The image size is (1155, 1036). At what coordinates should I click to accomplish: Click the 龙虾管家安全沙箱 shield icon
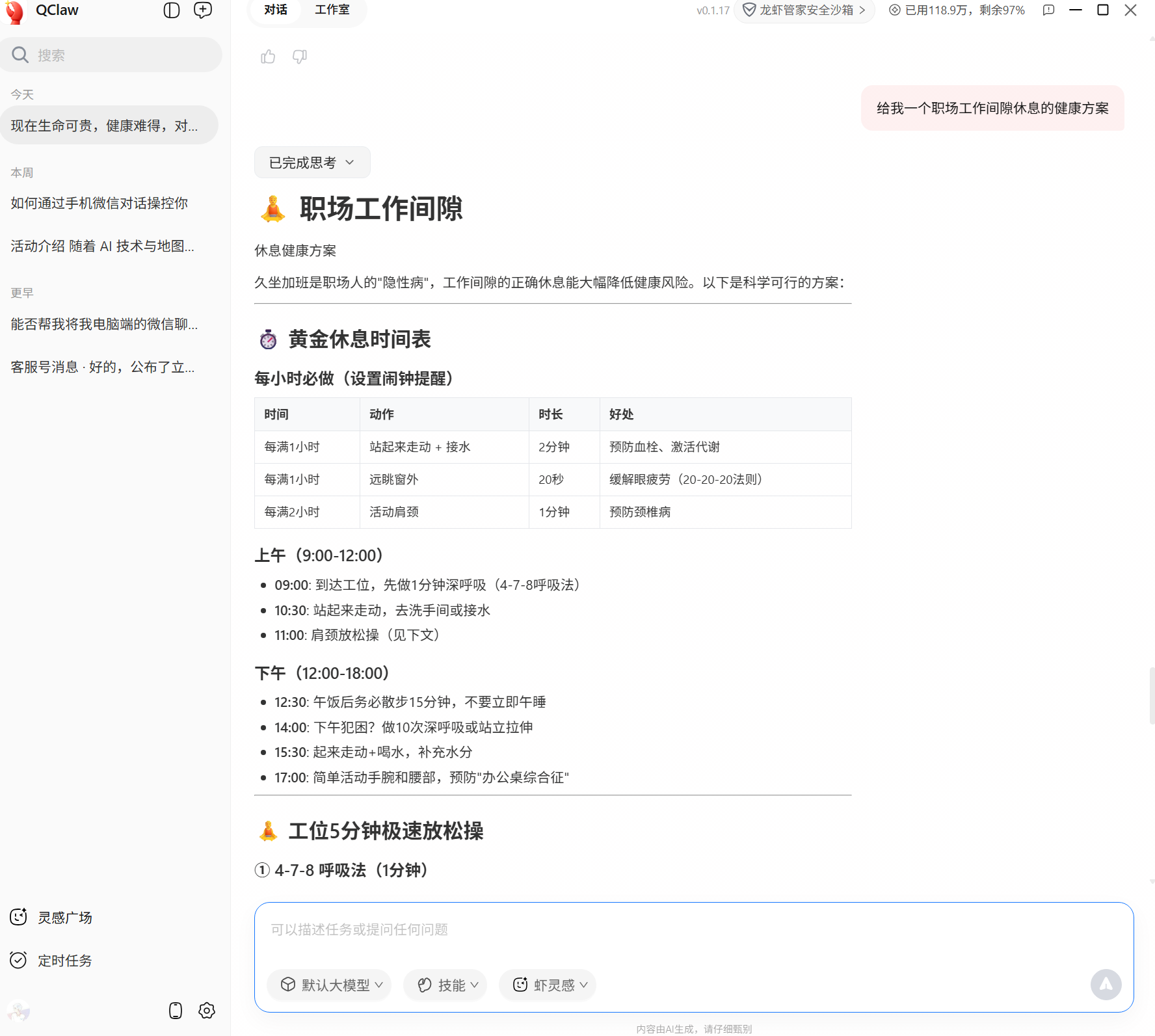(749, 10)
